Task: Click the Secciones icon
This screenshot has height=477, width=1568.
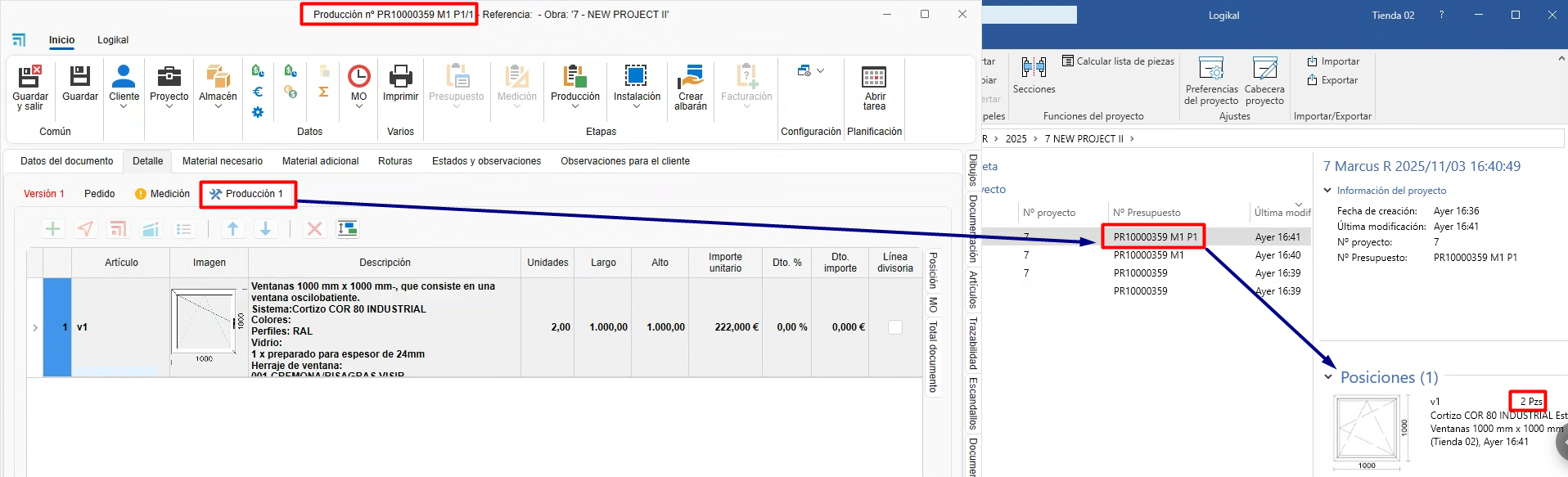Action: point(1034,68)
